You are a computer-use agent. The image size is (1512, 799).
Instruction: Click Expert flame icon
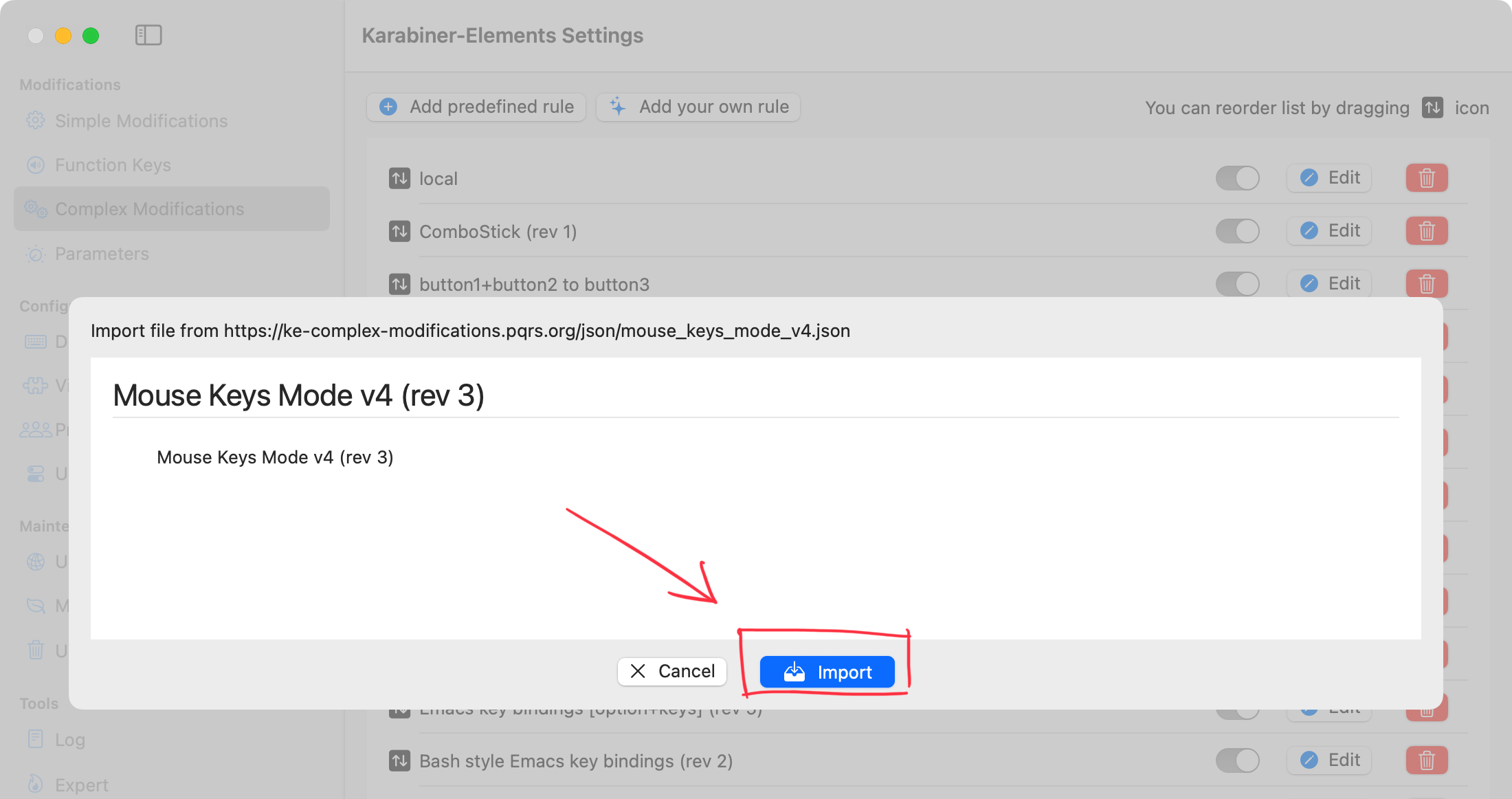coord(35,784)
